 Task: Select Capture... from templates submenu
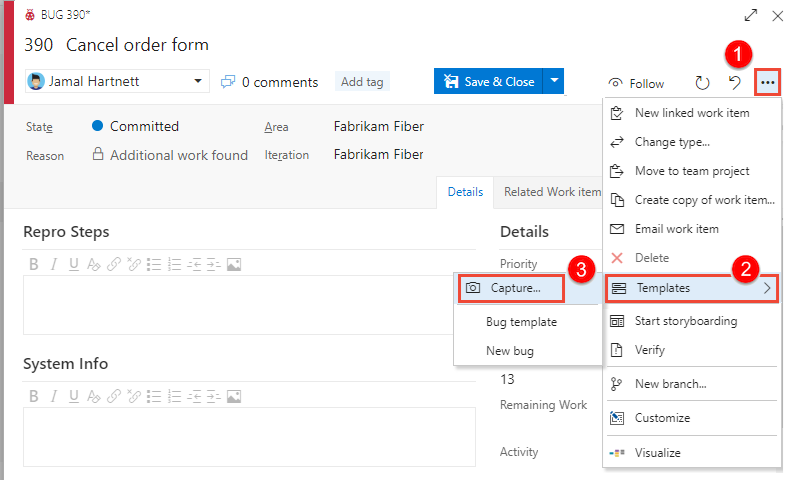[512, 288]
